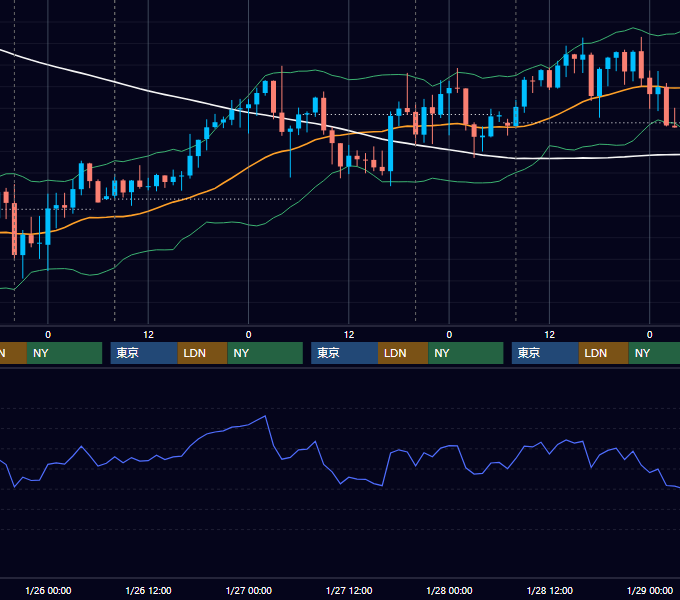Click hour label 12 above 1/27 12:00
The image size is (680, 600).
349,334
